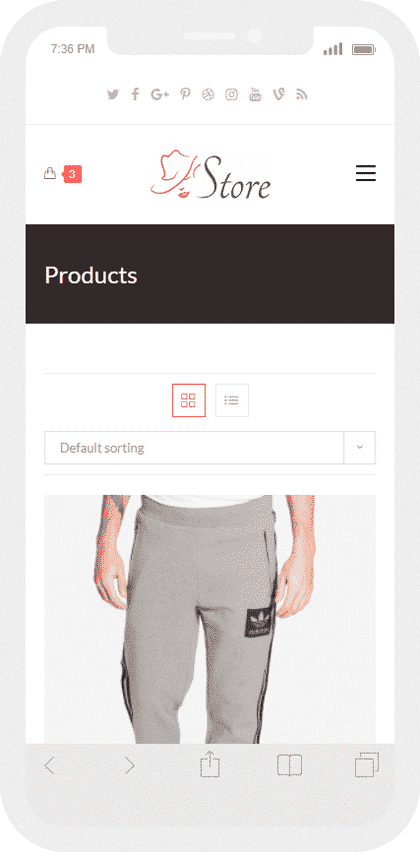Open the browser bookmarks book icon
The height and width of the screenshot is (852, 420).
[289, 765]
